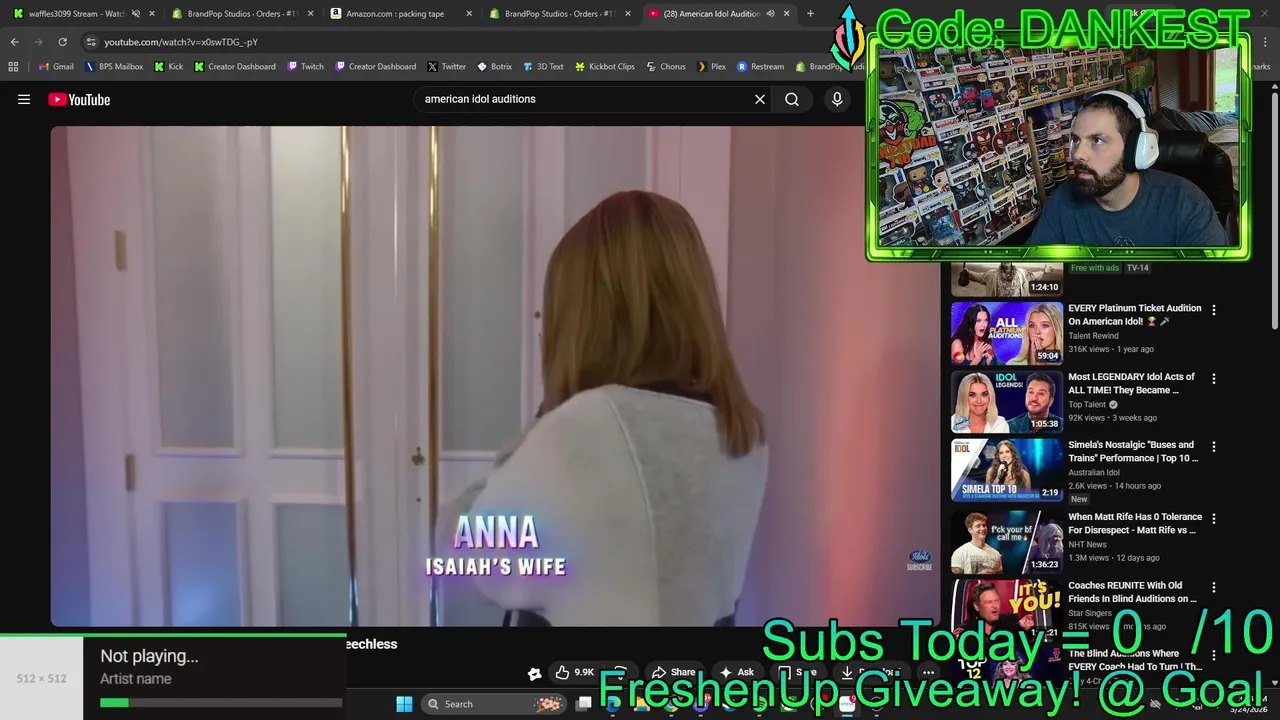The height and width of the screenshot is (720, 1280).
Task: Dislike the current video
Action: (x=620, y=672)
